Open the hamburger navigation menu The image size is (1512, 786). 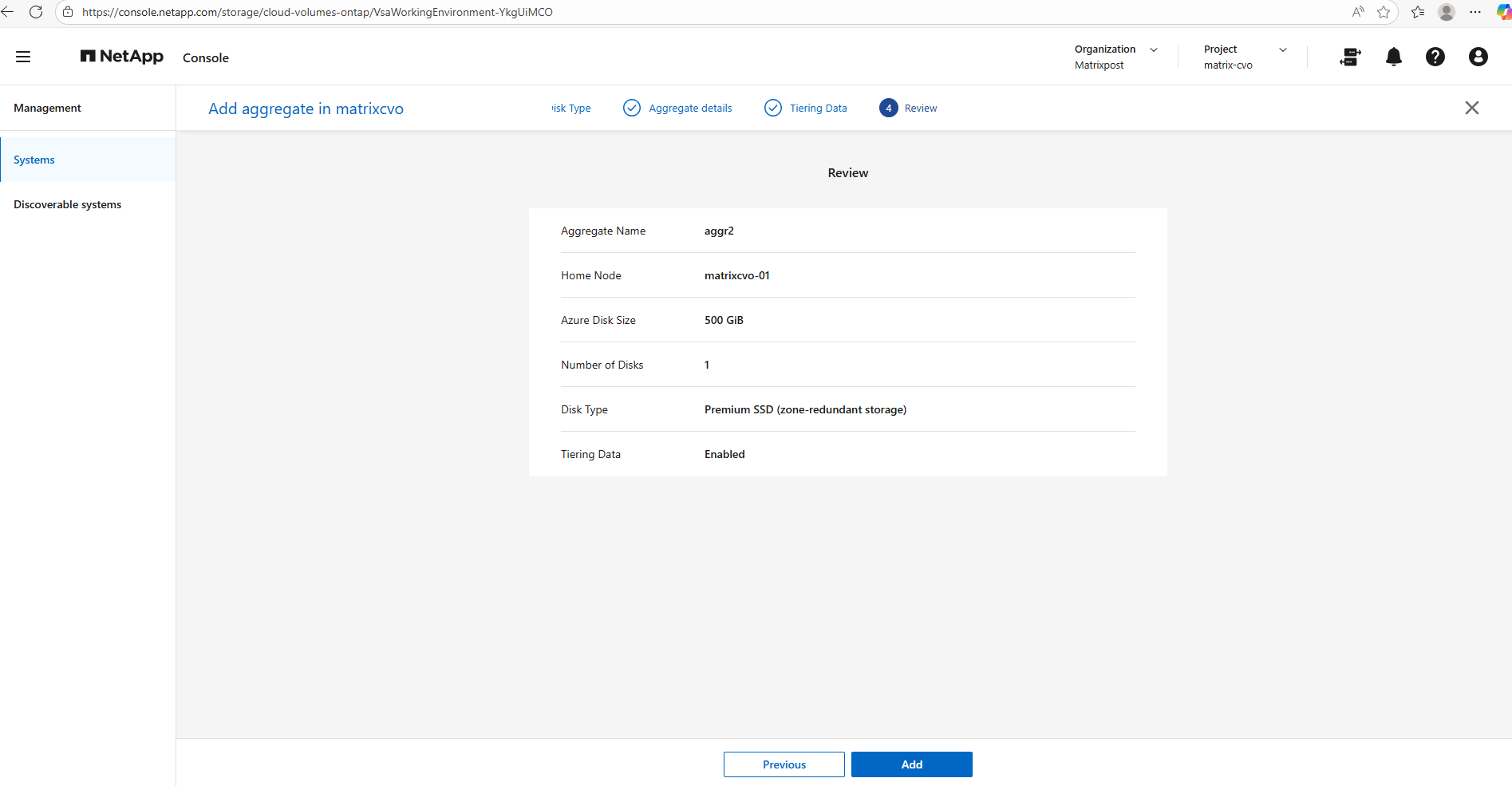(23, 57)
